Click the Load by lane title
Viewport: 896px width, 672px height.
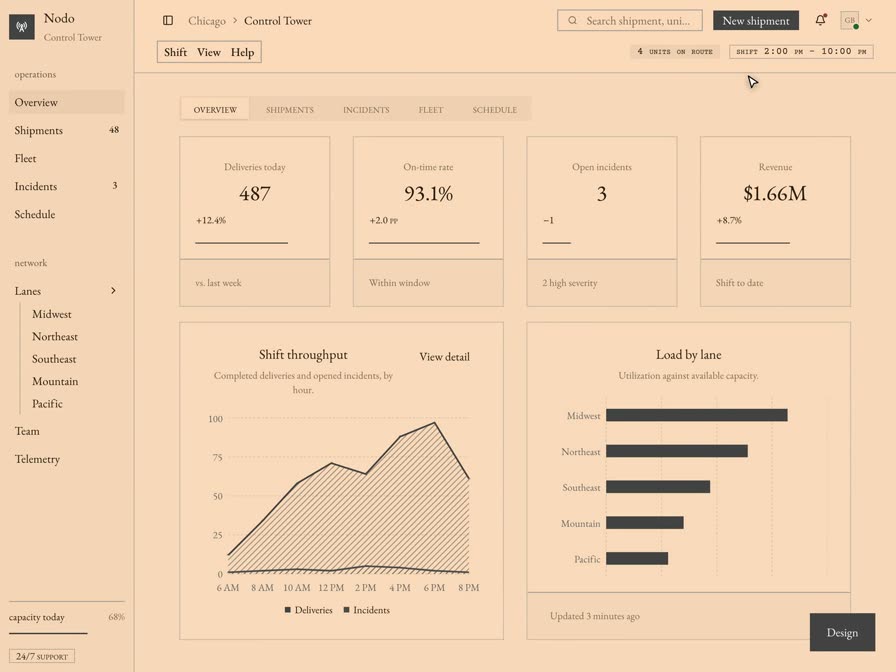(x=689, y=355)
